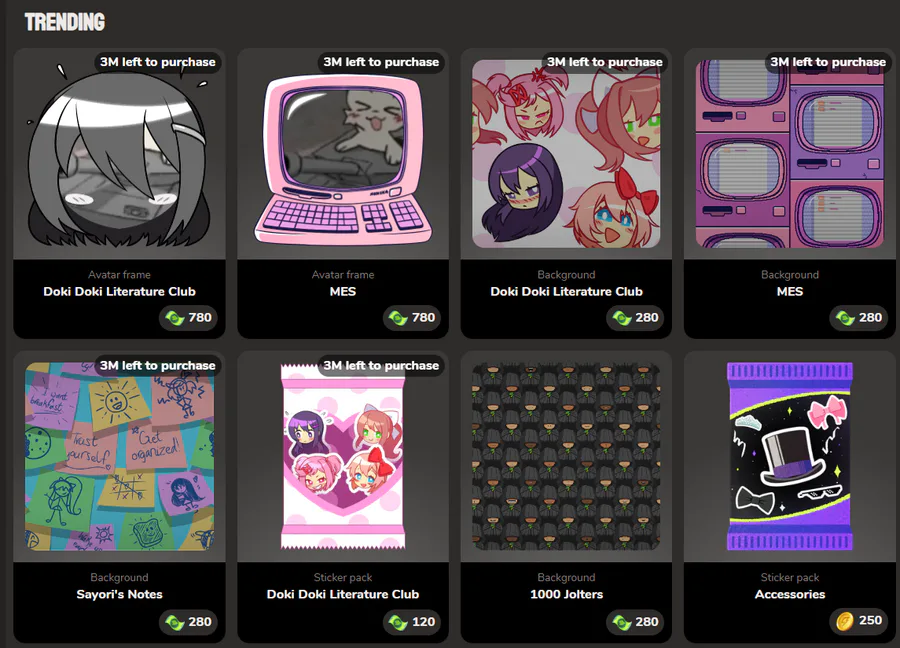Open Doki Doki Literature Club avatar frame image
900x648 pixels.
coord(119,154)
